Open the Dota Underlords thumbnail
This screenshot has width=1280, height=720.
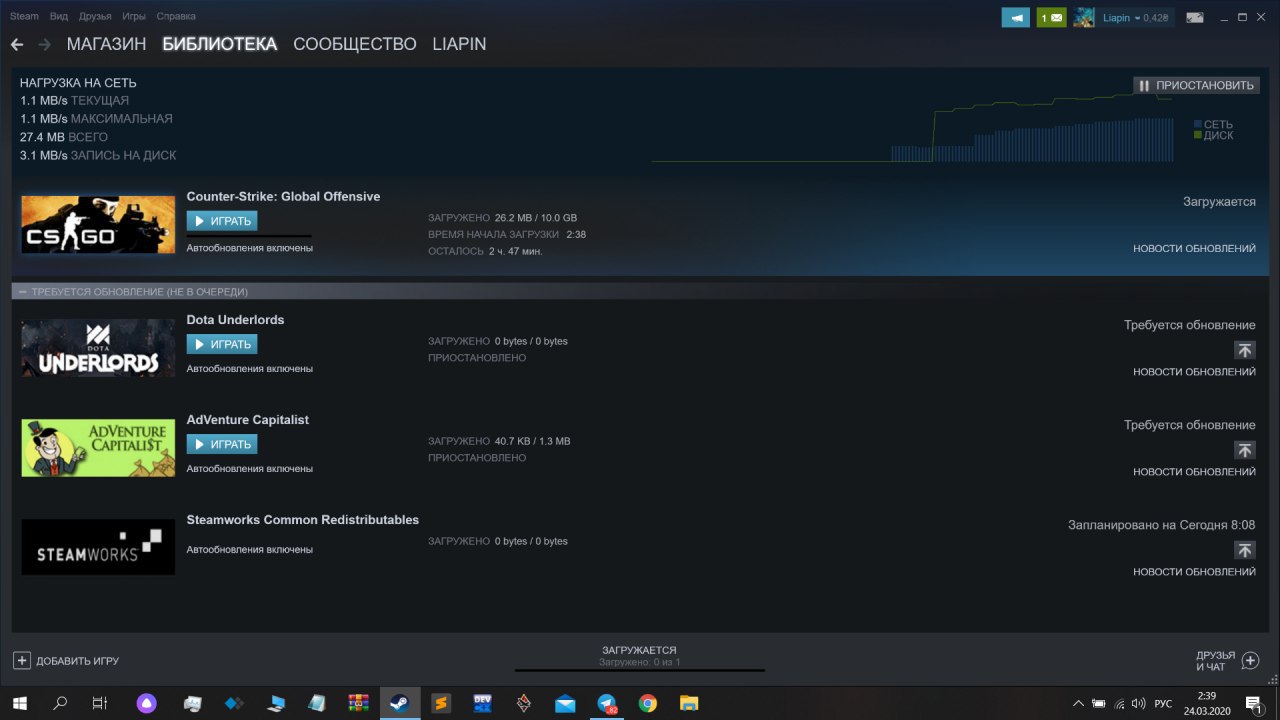pos(98,348)
